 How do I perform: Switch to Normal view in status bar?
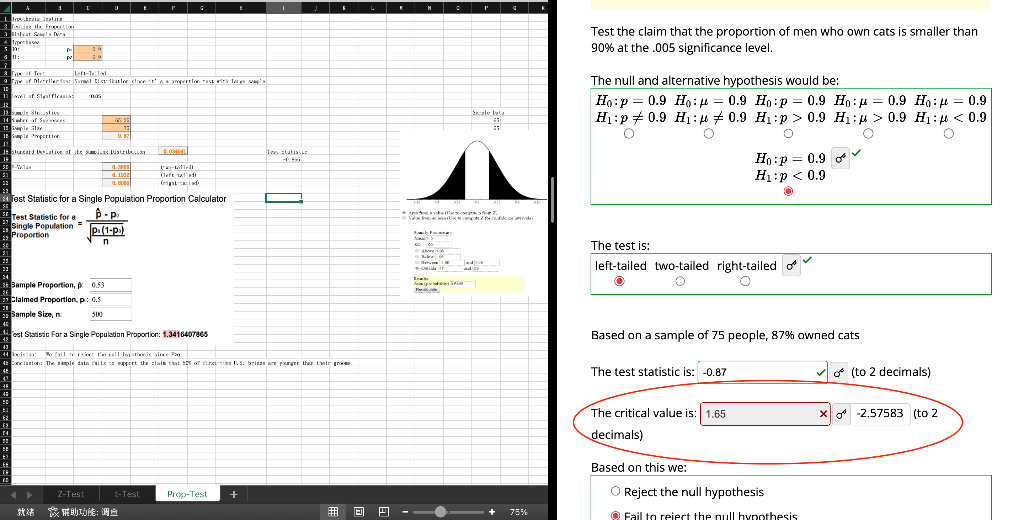pos(333,512)
